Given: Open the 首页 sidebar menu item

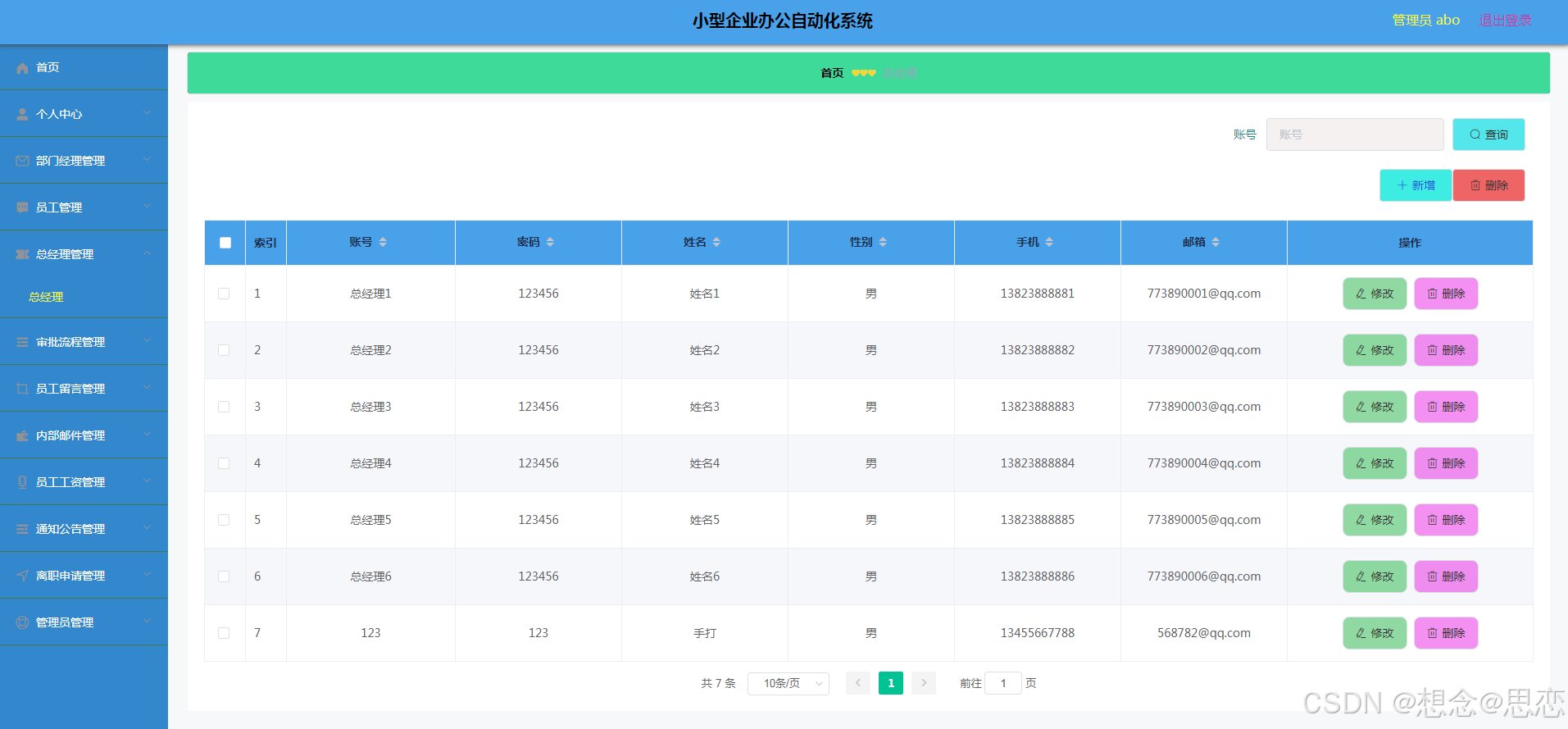Looking at the screenshot, I should click(84, 68).
